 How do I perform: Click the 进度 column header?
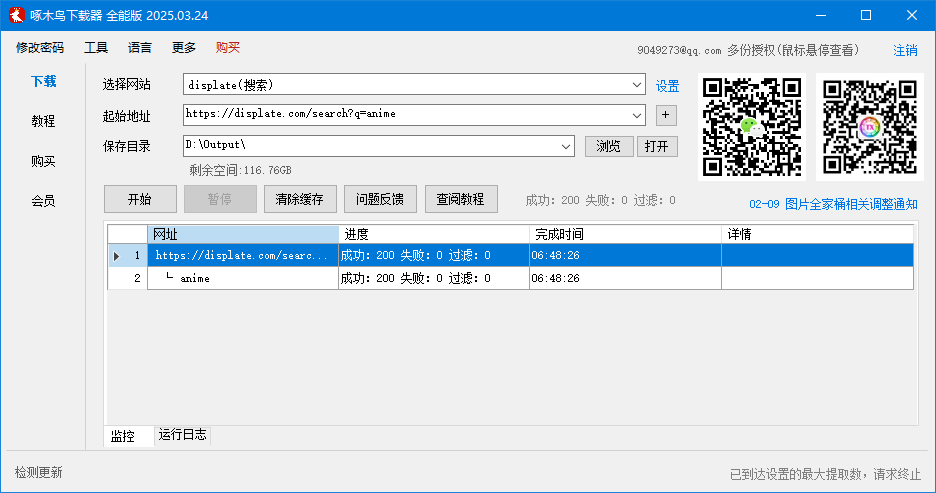pyautogui.click(x=434, y=234)
